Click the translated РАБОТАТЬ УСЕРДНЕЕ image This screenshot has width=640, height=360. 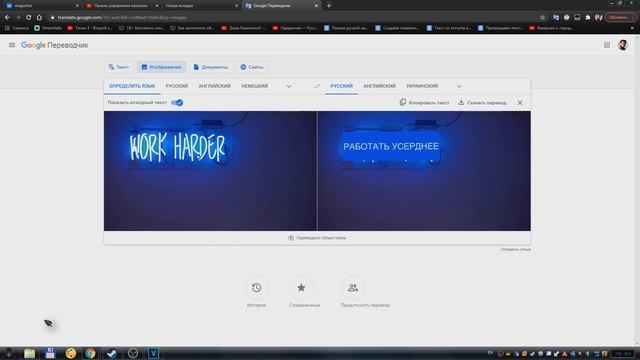[424, 171]
